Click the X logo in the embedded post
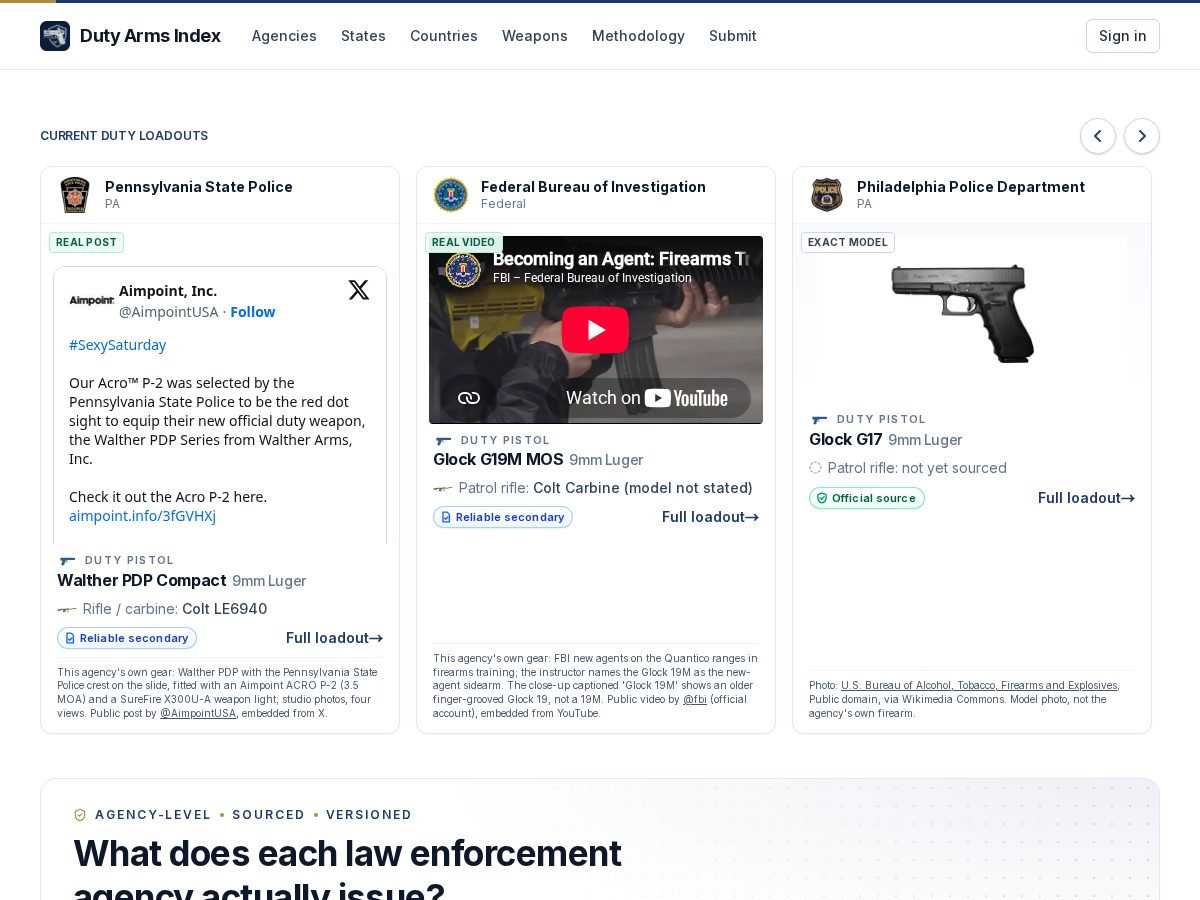The width and height of the screenshot is (1200, 900). (359, 290)
